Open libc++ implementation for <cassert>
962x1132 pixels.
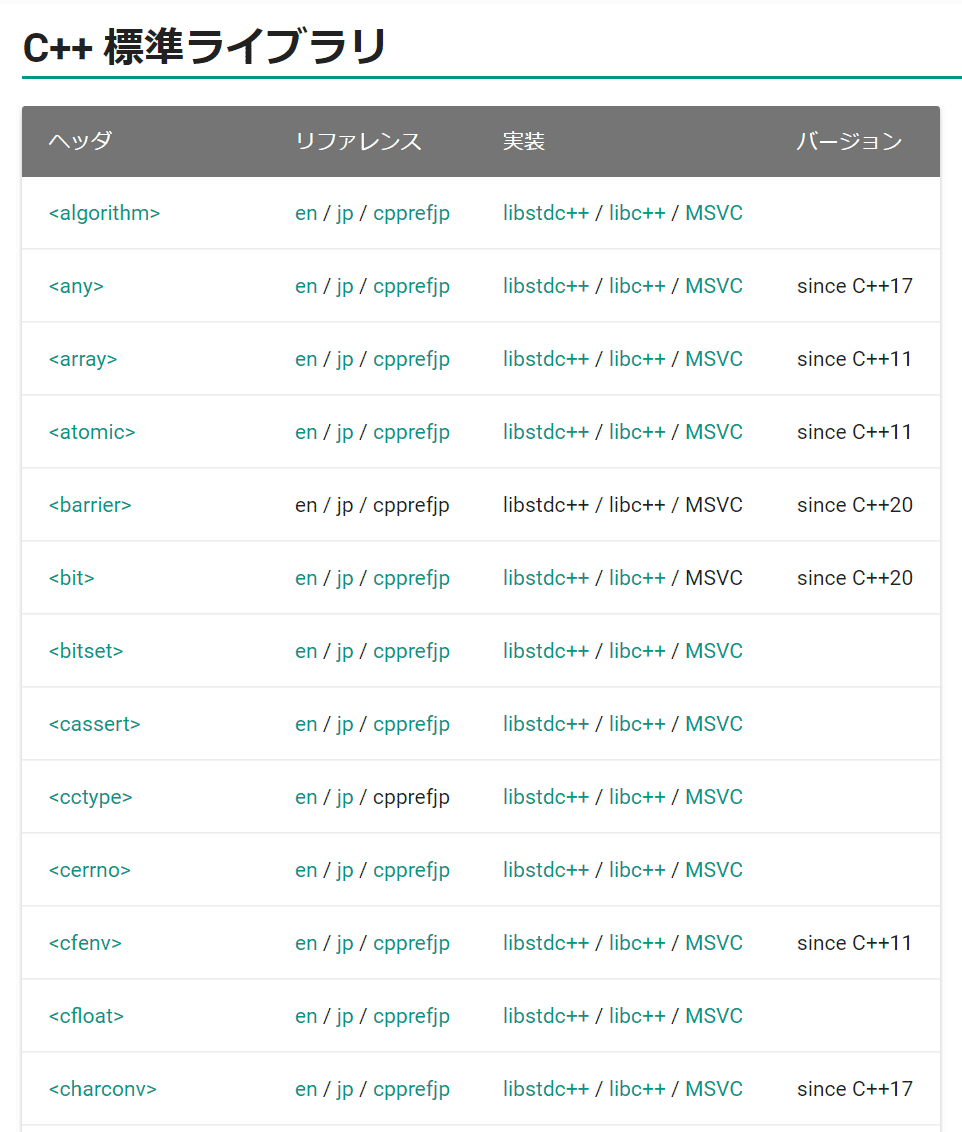pyautogui.click(x=637, y=723)
